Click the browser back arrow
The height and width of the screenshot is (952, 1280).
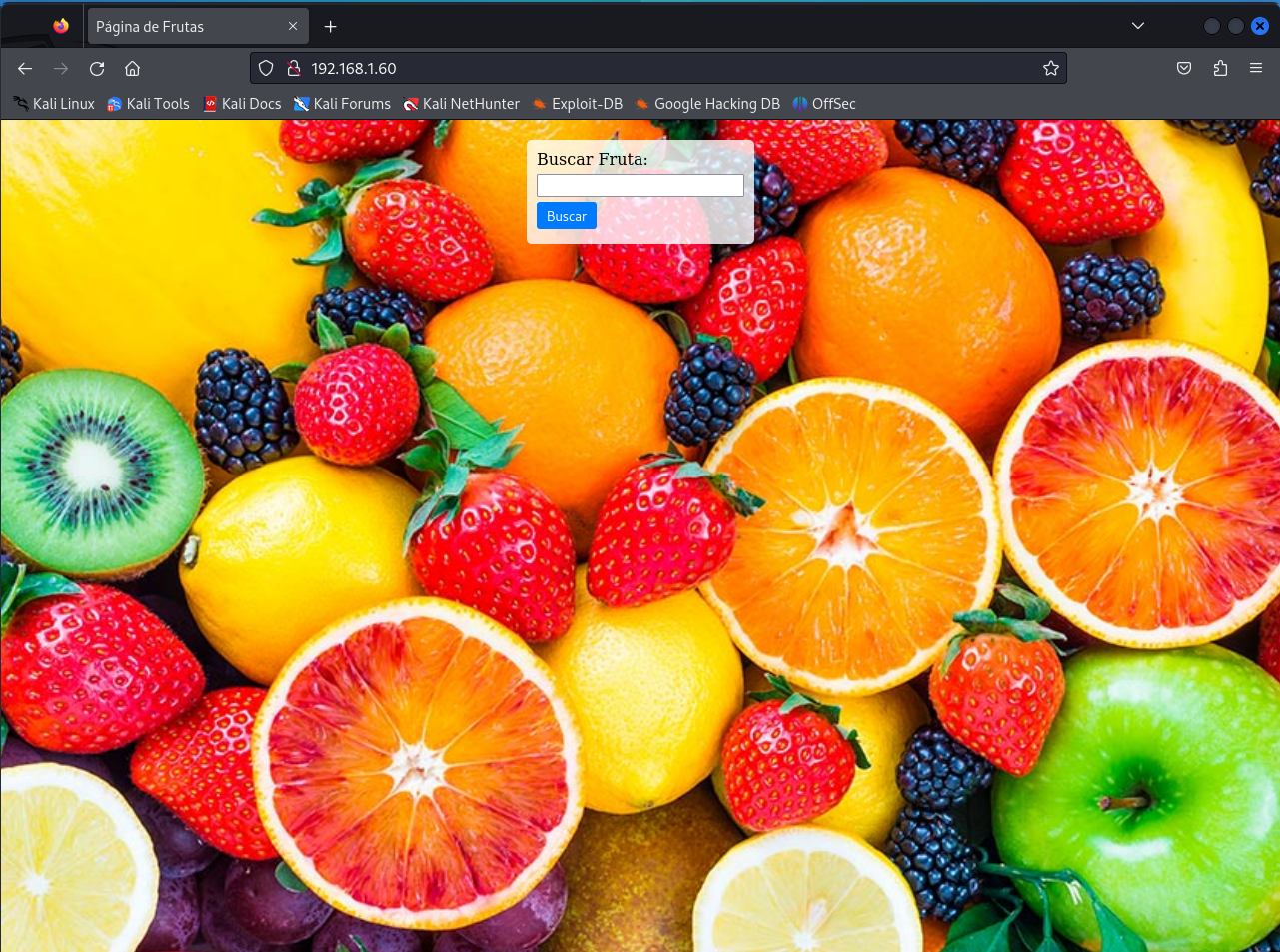[x=25, y=68]
